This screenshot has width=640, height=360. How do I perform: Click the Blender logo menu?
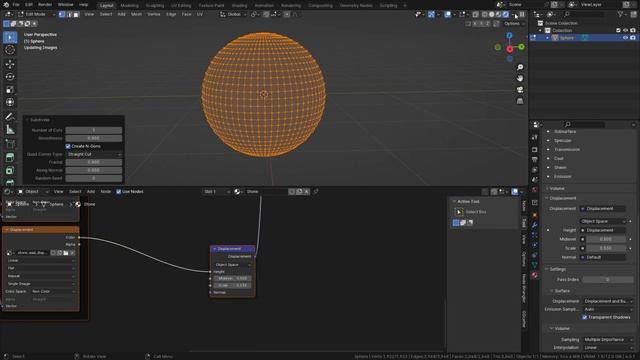6,5
